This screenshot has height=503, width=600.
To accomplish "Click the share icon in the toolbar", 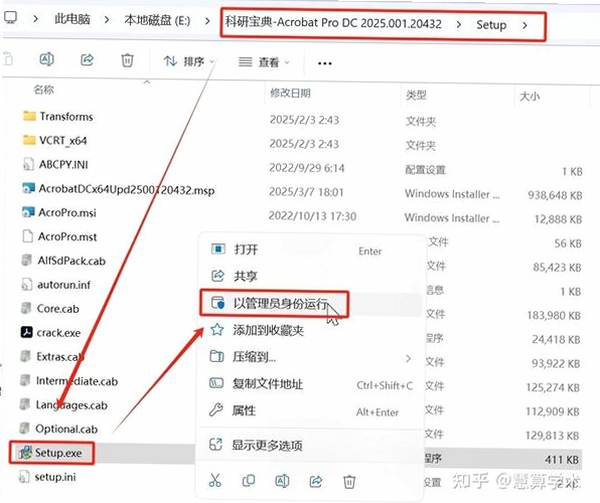I will click(x=87, y=60).
